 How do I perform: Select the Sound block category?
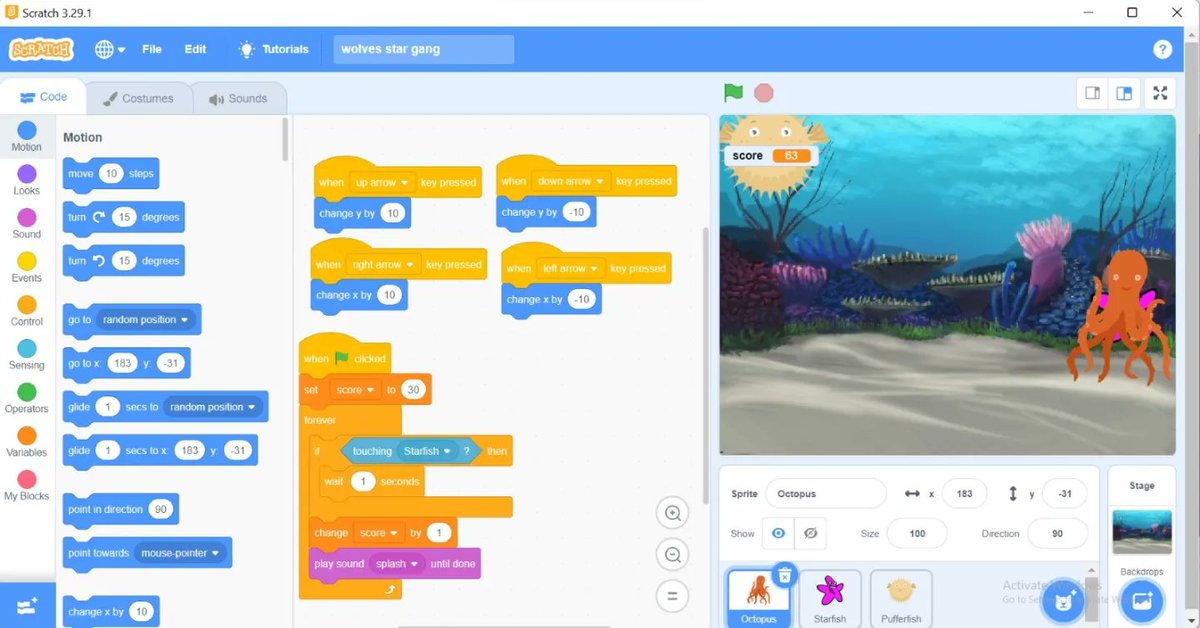pyautogui.click(x=27, y=224)
